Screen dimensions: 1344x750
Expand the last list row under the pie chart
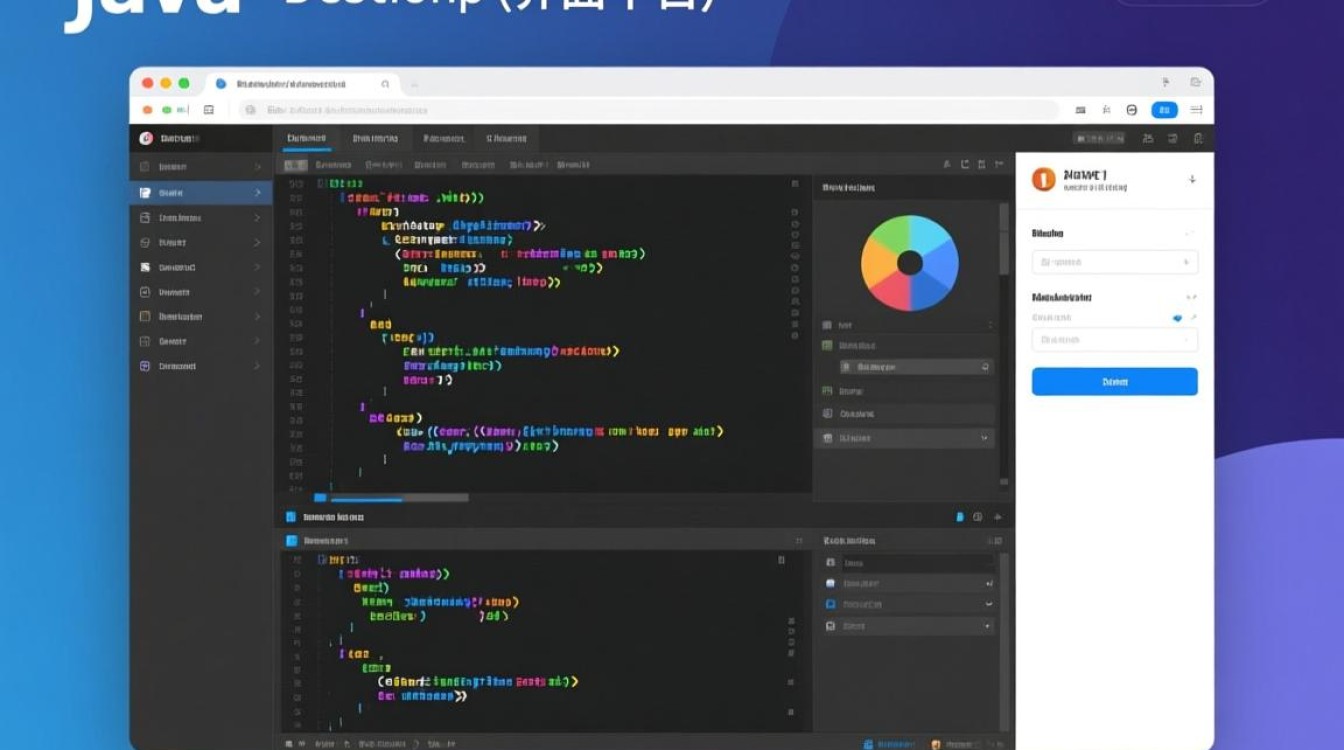[x=984, y=438]
